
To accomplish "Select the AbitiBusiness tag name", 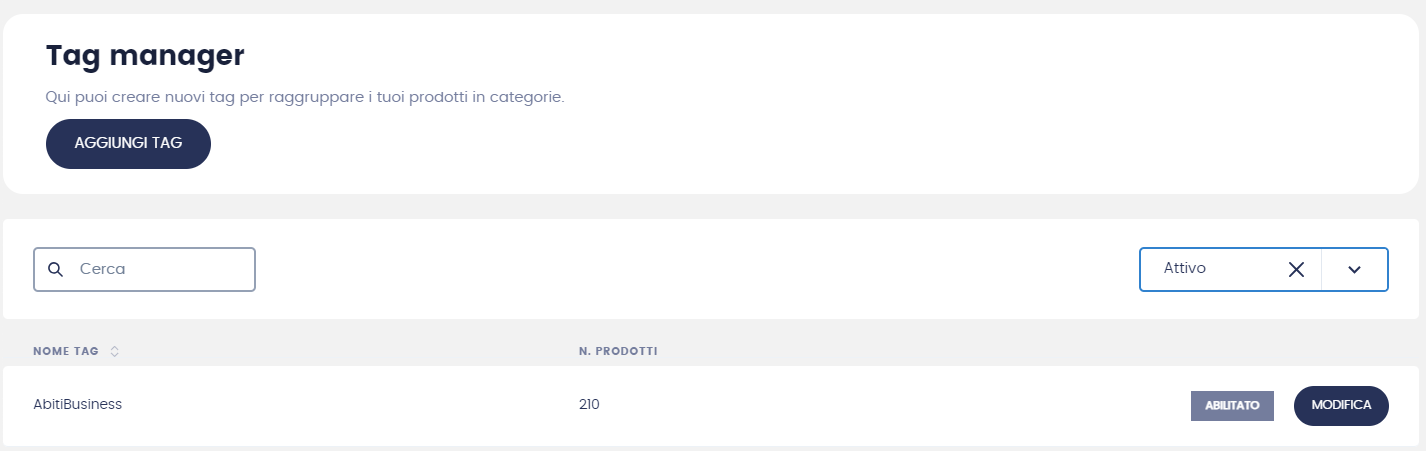I will pyautogui.click(x=78, y=404).
